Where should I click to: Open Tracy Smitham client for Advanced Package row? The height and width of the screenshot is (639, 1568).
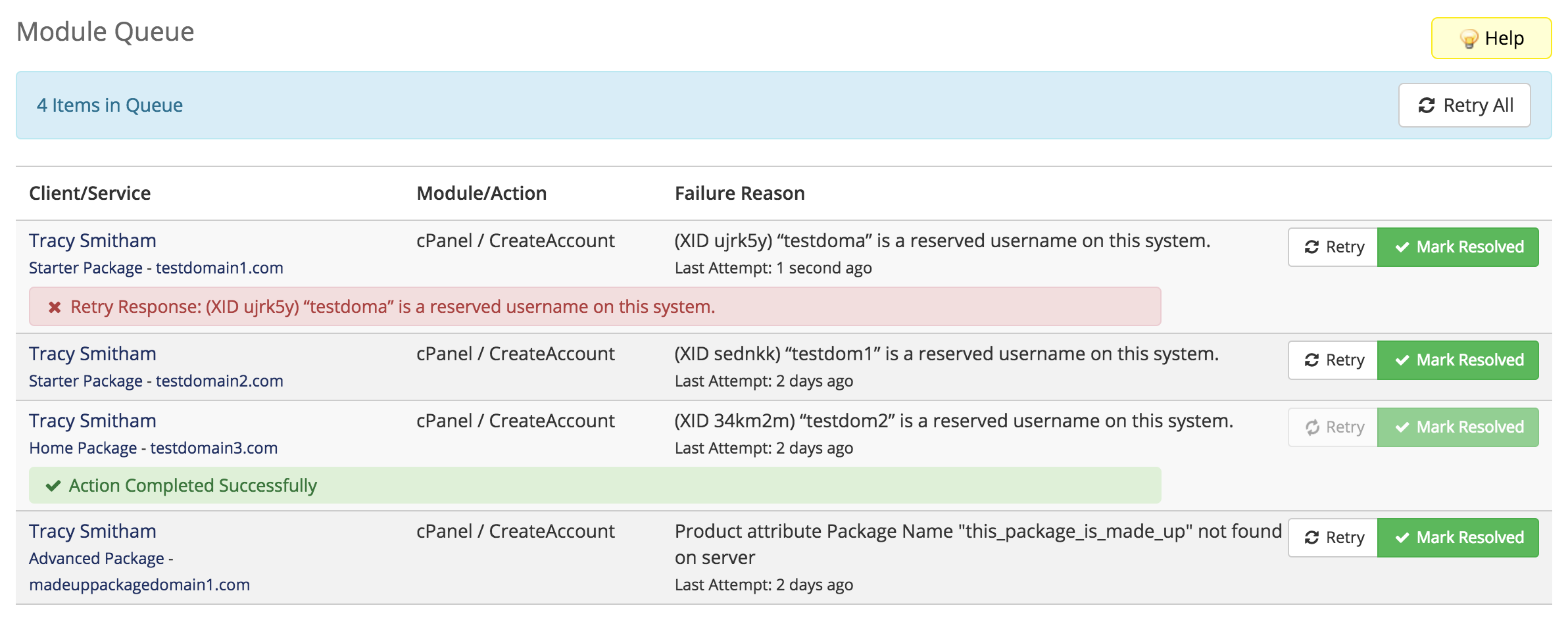coord(93,531)
